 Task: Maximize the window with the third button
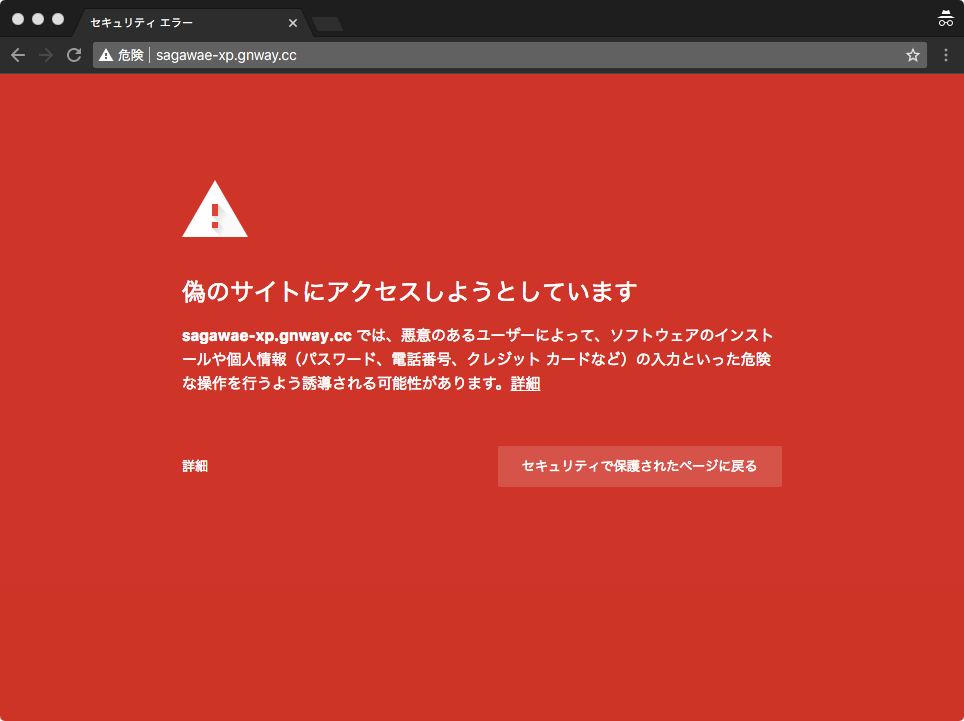tap(58, 19)
